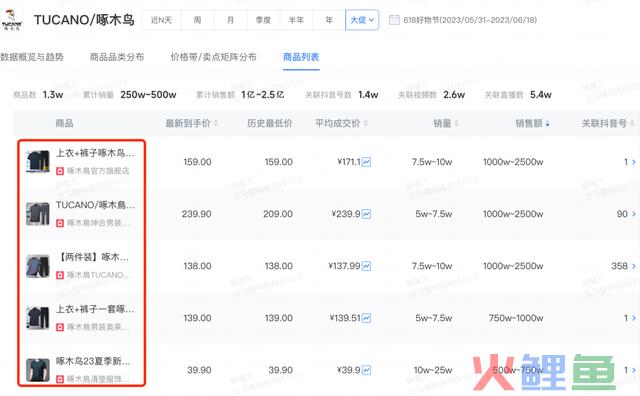Sort by 销售额 column arrows
640x396 pixels.
pos(547,123)
